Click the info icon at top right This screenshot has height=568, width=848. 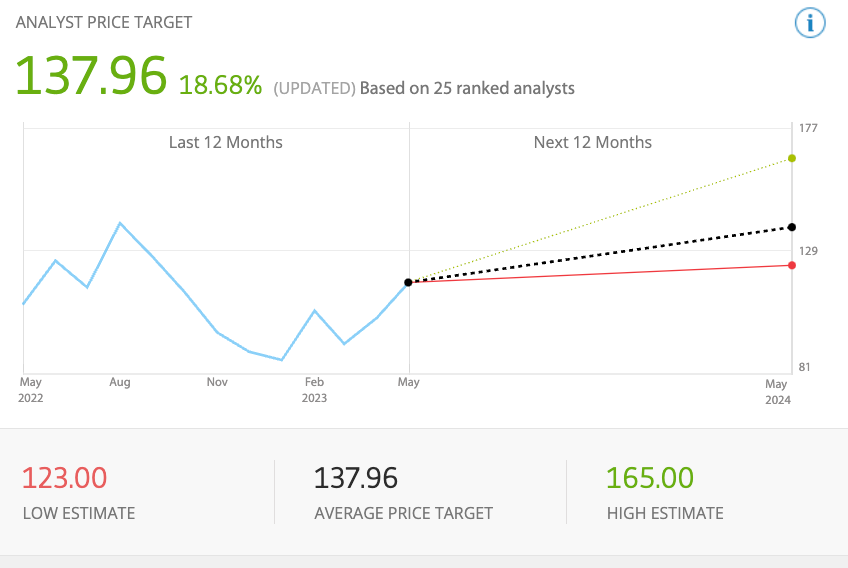(810, 22)
